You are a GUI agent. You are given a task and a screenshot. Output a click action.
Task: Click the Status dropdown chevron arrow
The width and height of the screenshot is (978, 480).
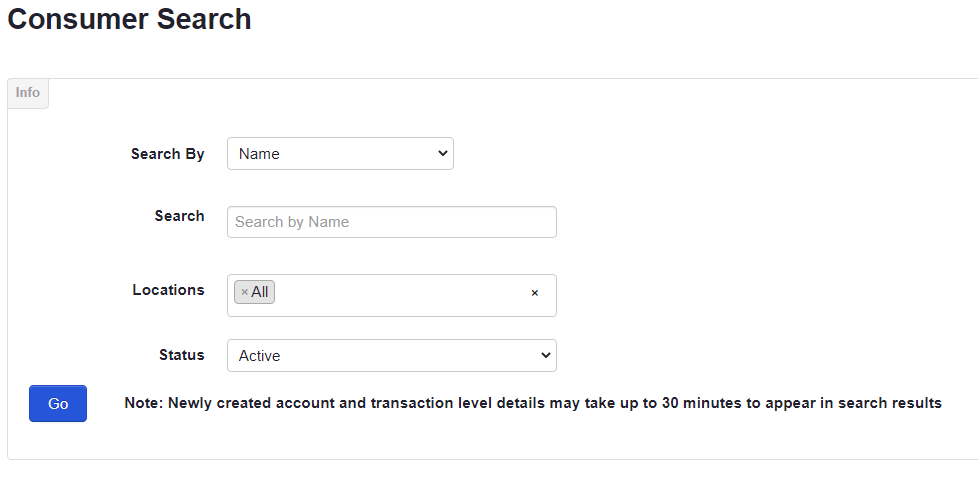tap(545, 356)
